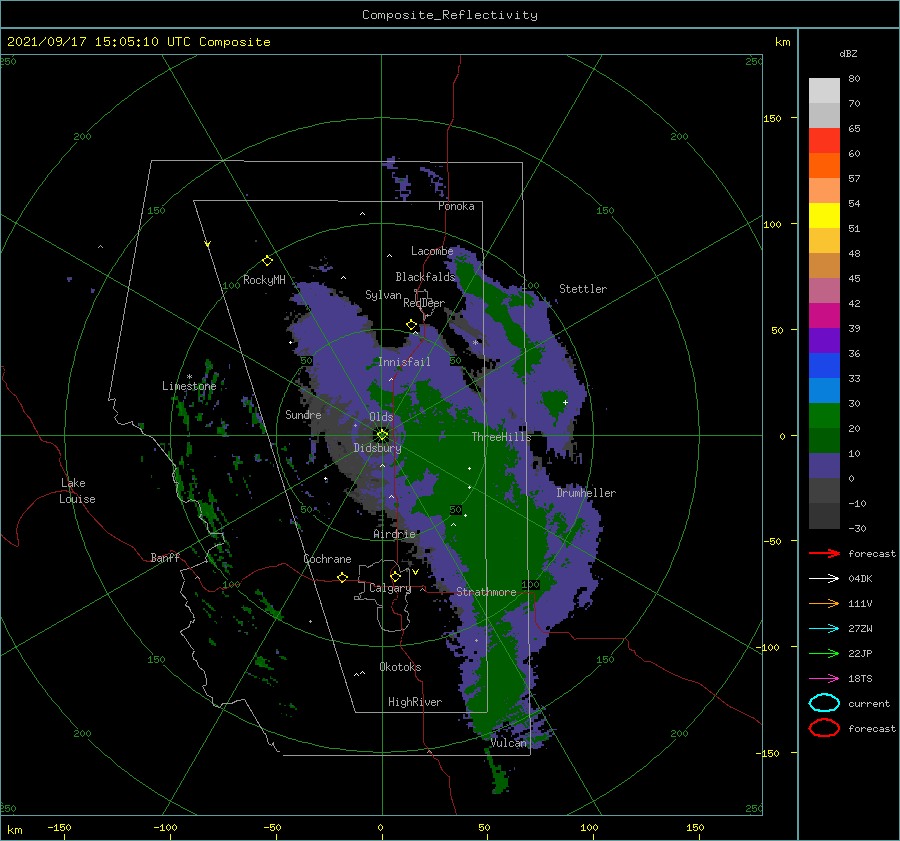Click the ThreeHills city label

pyautogui.click(x=502, y=437)
